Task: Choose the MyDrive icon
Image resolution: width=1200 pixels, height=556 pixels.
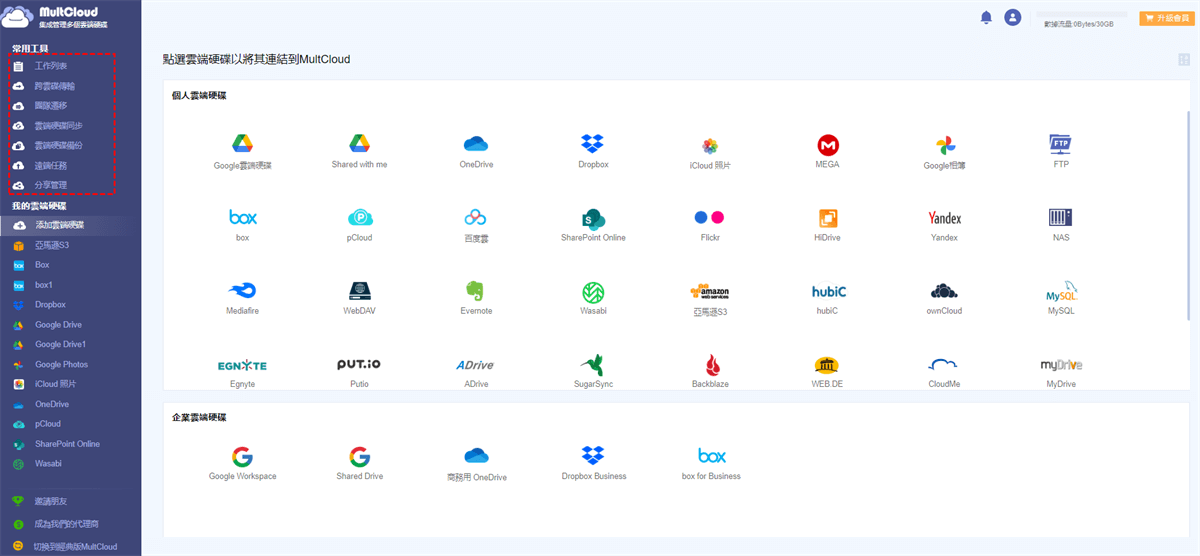Action: 1061,372
